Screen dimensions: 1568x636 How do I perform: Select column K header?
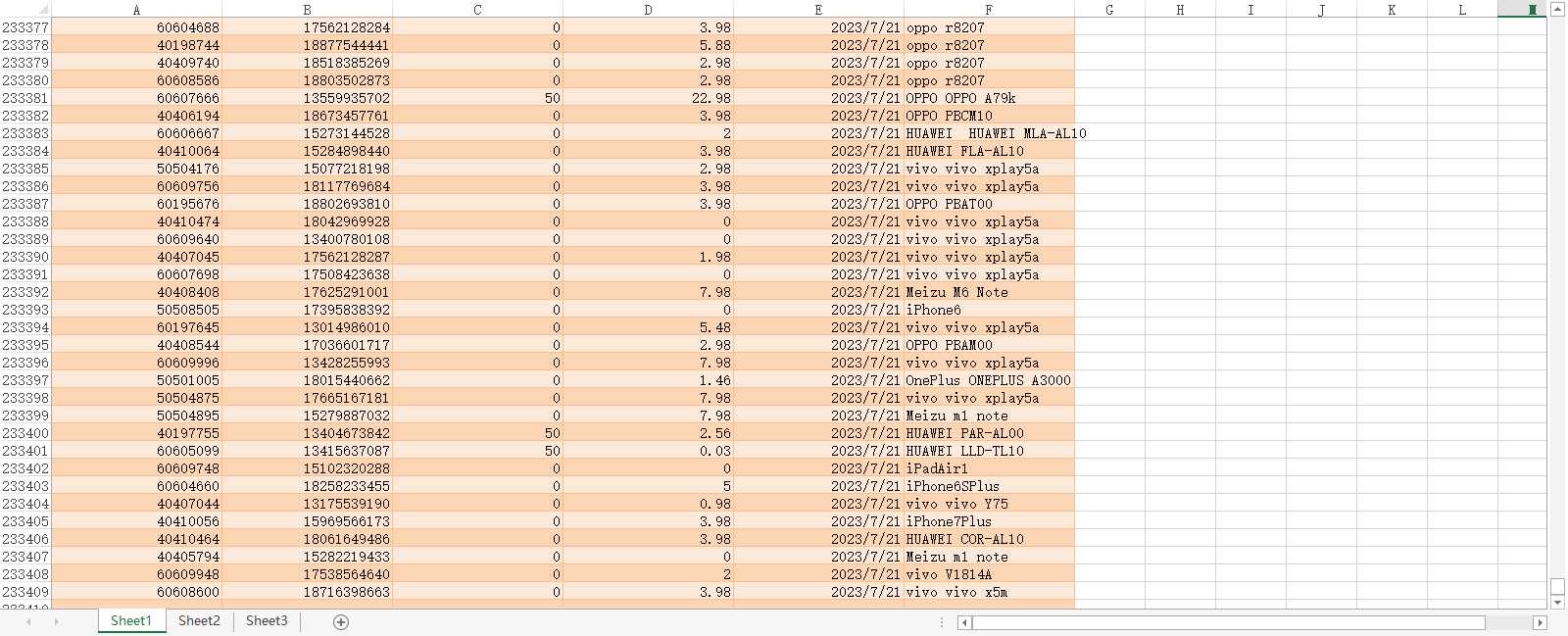pos(1392,10)
